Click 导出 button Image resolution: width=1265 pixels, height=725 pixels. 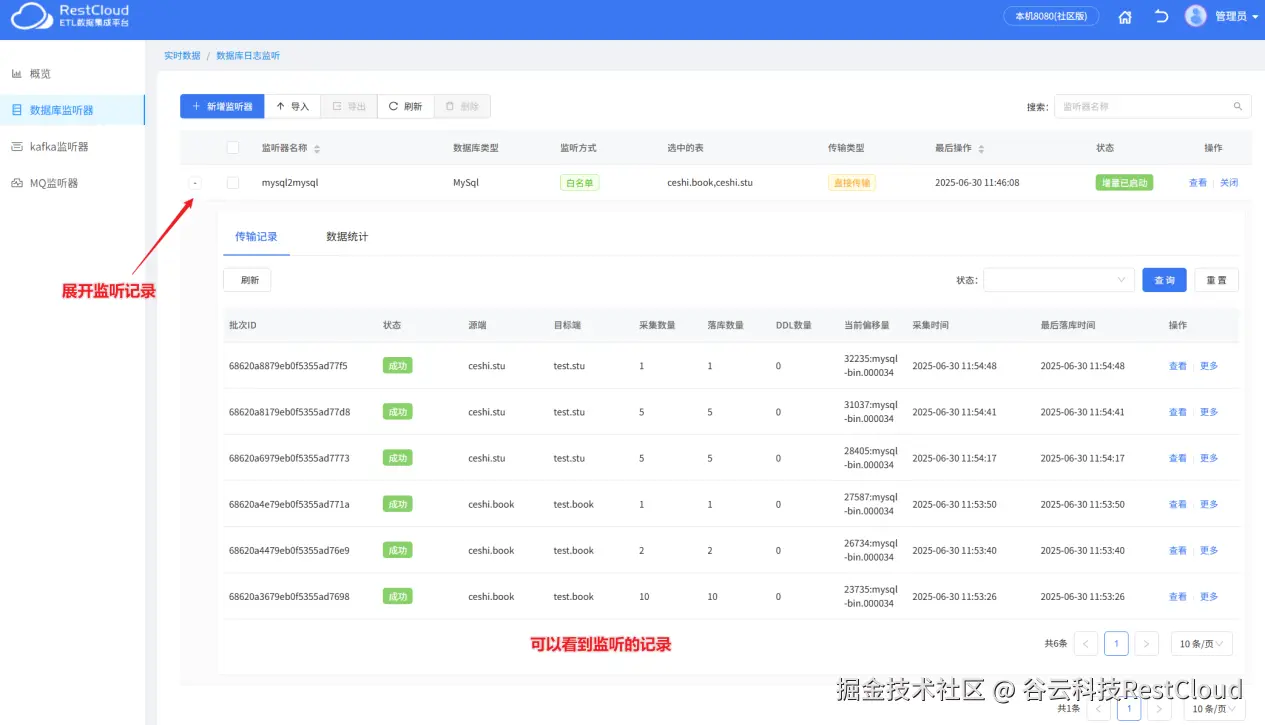(349, 106)
